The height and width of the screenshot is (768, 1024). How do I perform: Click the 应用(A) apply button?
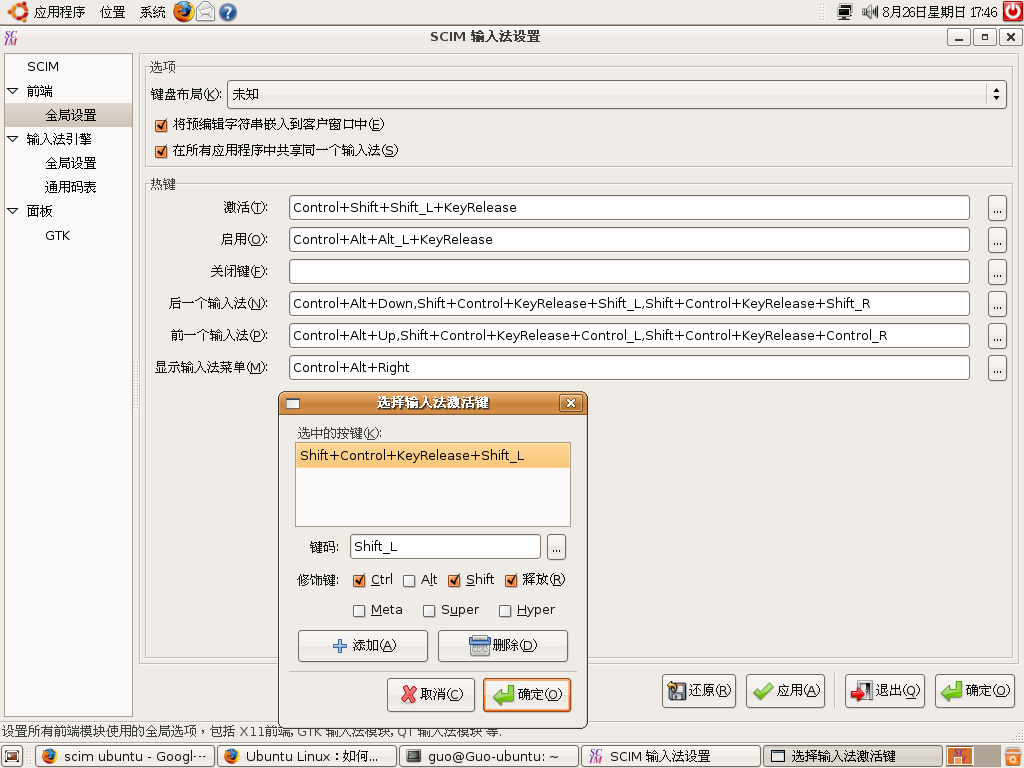coord(786,691)
